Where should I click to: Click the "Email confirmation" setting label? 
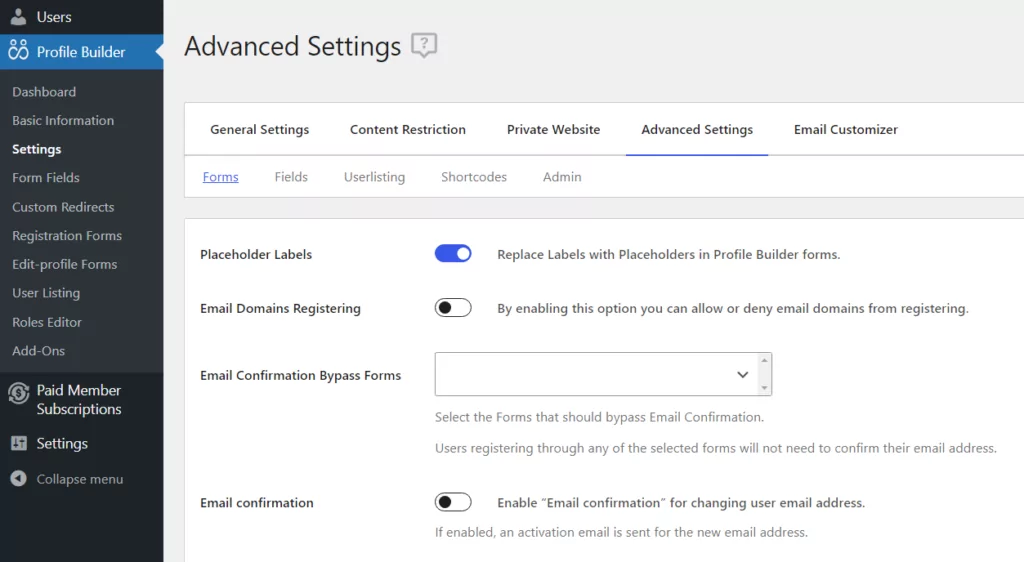(257, 503)
